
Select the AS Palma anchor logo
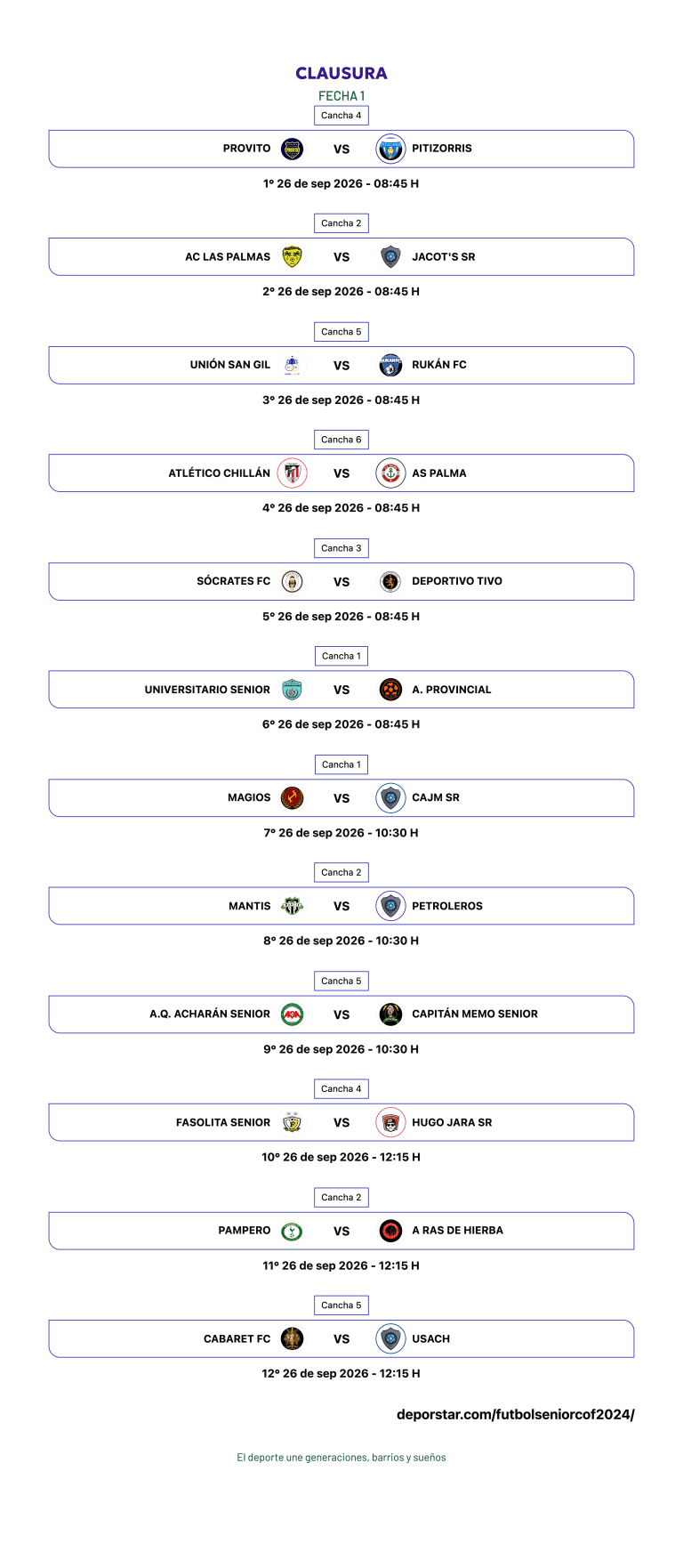[390, 473]
